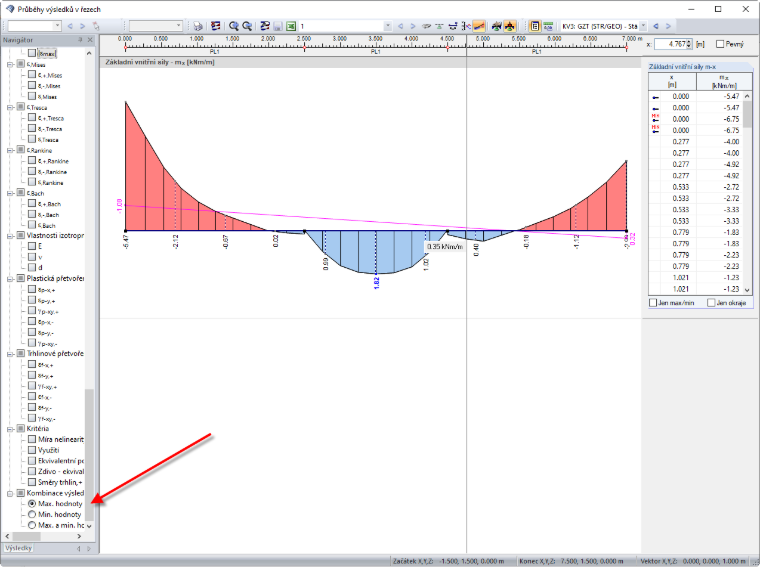Image resolution: width=760 pixels, height=570 pixels.
Task: Select Max. a min. hodnoty radio button
Action: (x=32, y=525)
